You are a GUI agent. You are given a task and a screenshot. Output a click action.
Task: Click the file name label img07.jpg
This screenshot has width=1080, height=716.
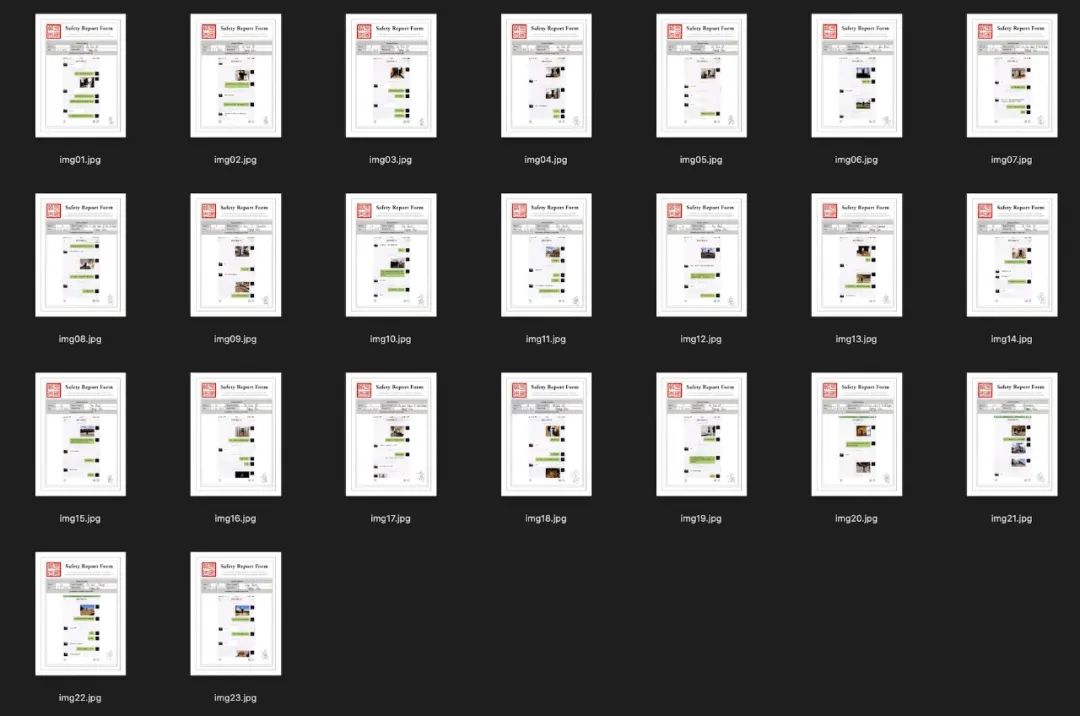coord(1011,160)
